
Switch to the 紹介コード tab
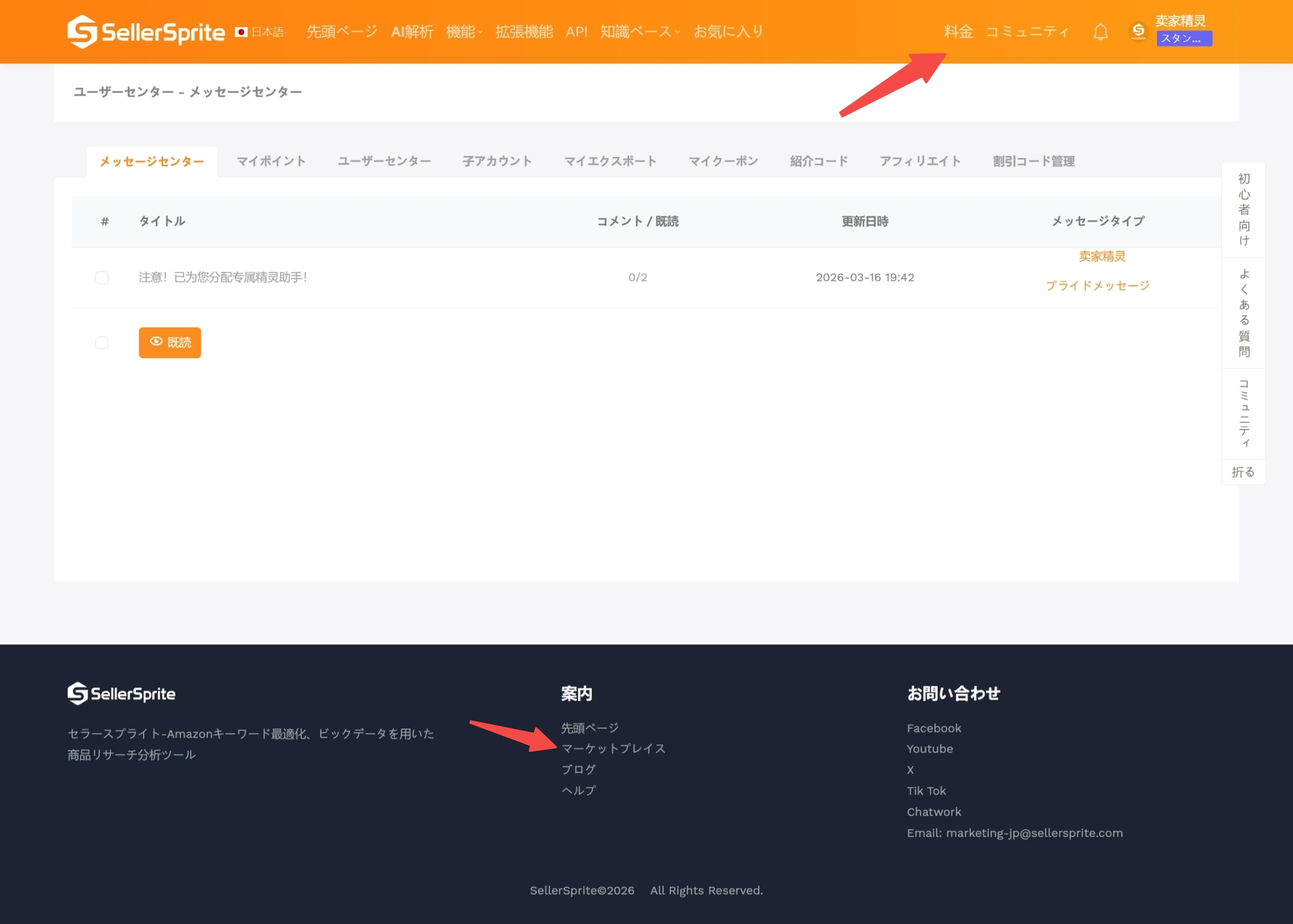click(819, 161)
